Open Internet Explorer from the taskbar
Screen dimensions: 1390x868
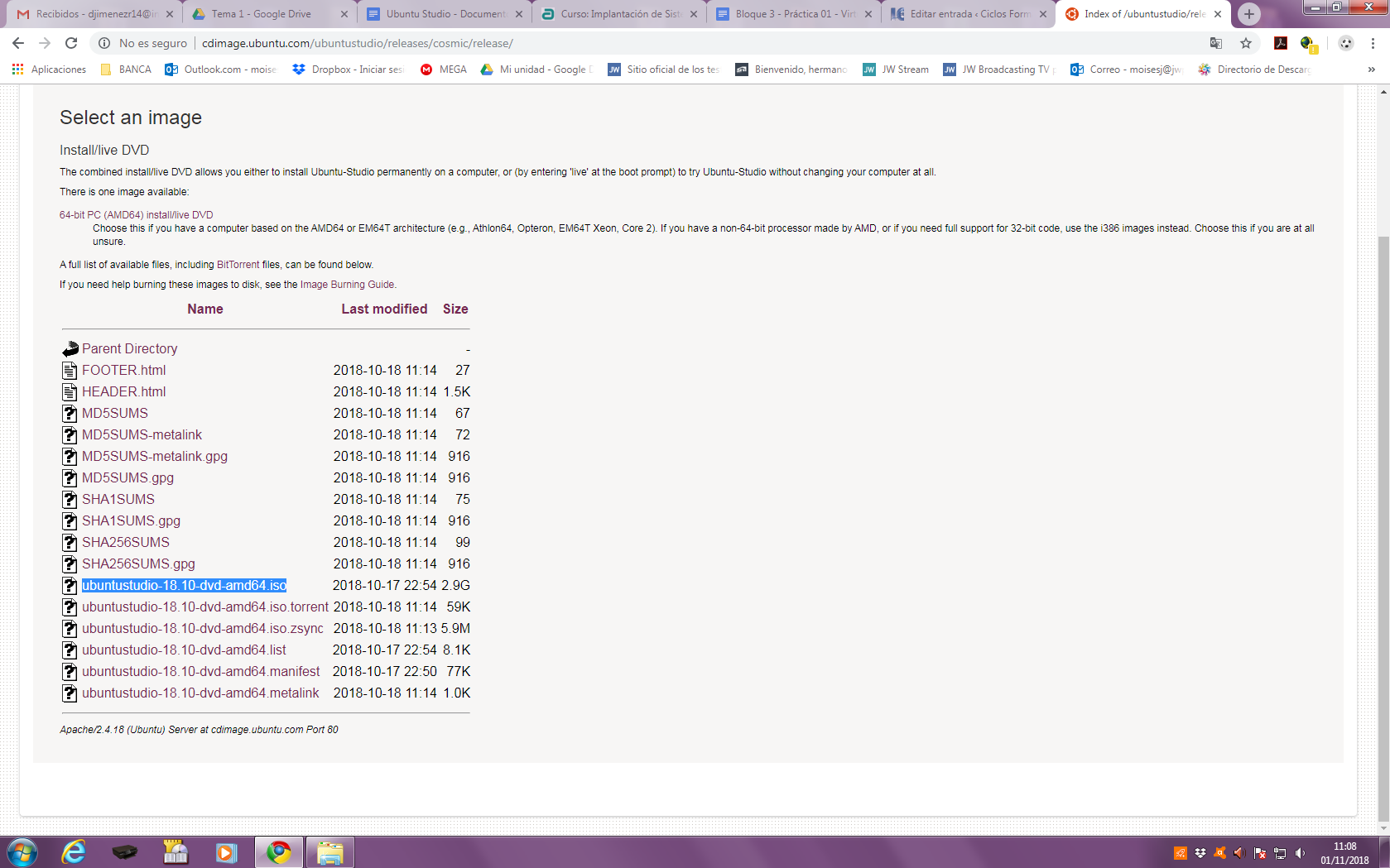click(74, 851)
